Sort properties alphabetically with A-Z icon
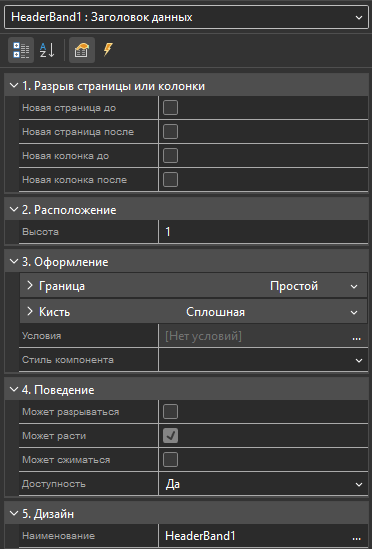This screenshot has height=549, width=372. (x=47, y=50)
